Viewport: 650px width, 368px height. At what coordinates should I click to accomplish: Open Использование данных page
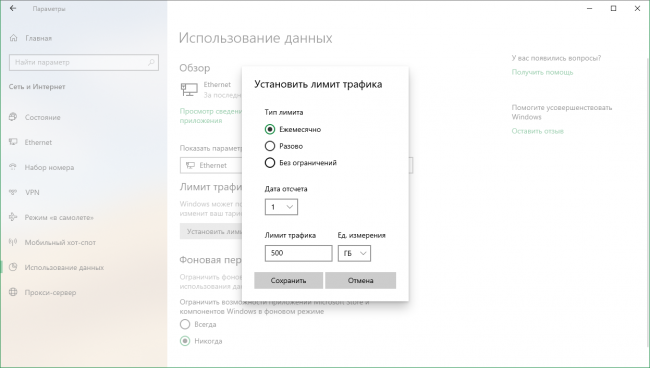coord(64,267)
